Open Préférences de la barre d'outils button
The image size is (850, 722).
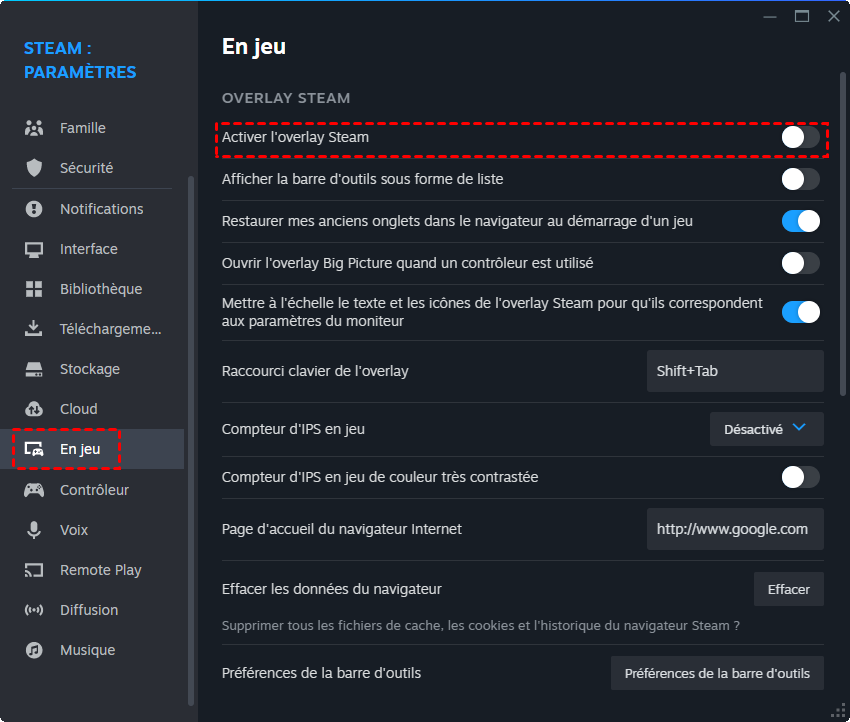[x=717, y=673]
